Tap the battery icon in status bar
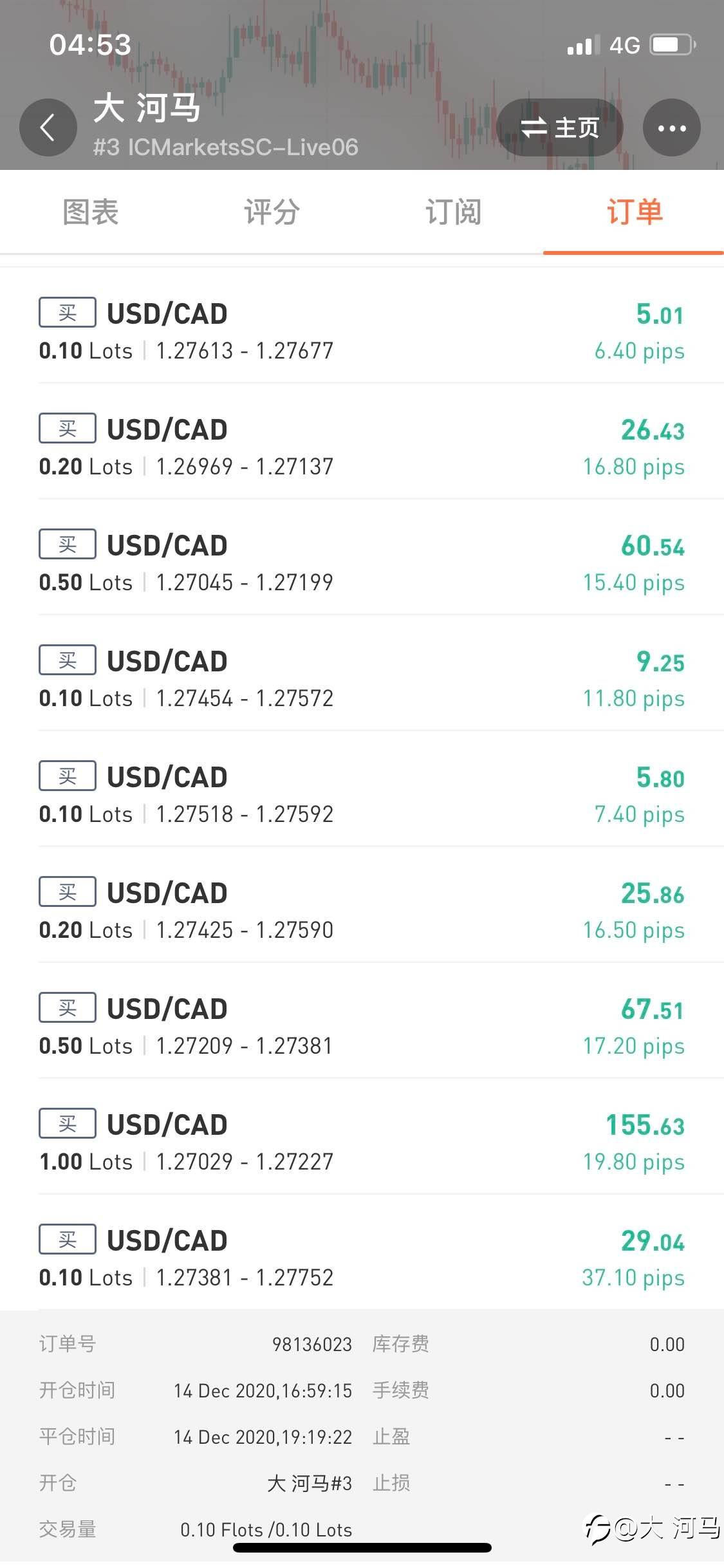The image size is (724, 1568). tap(673, 45)
